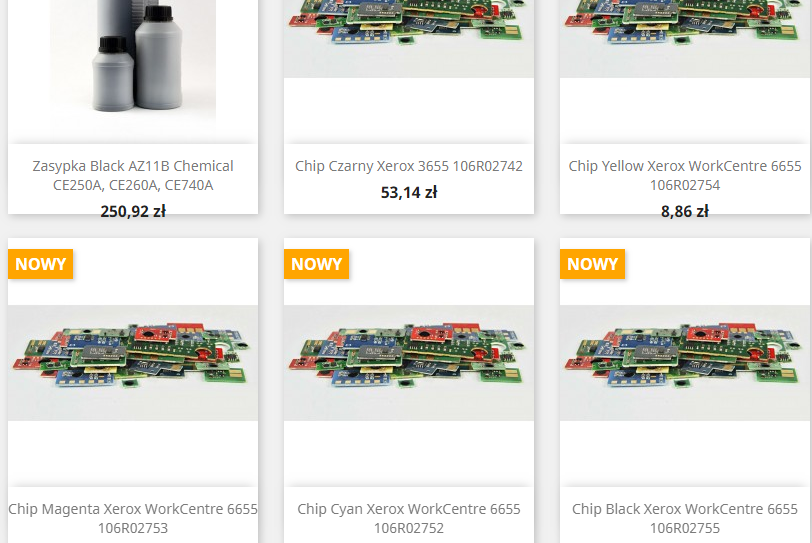This screenshot has height=543, width=812.
Task: Open Chip Yellow Xerox WorkCentre 6655 link
Action: (685, 175)
